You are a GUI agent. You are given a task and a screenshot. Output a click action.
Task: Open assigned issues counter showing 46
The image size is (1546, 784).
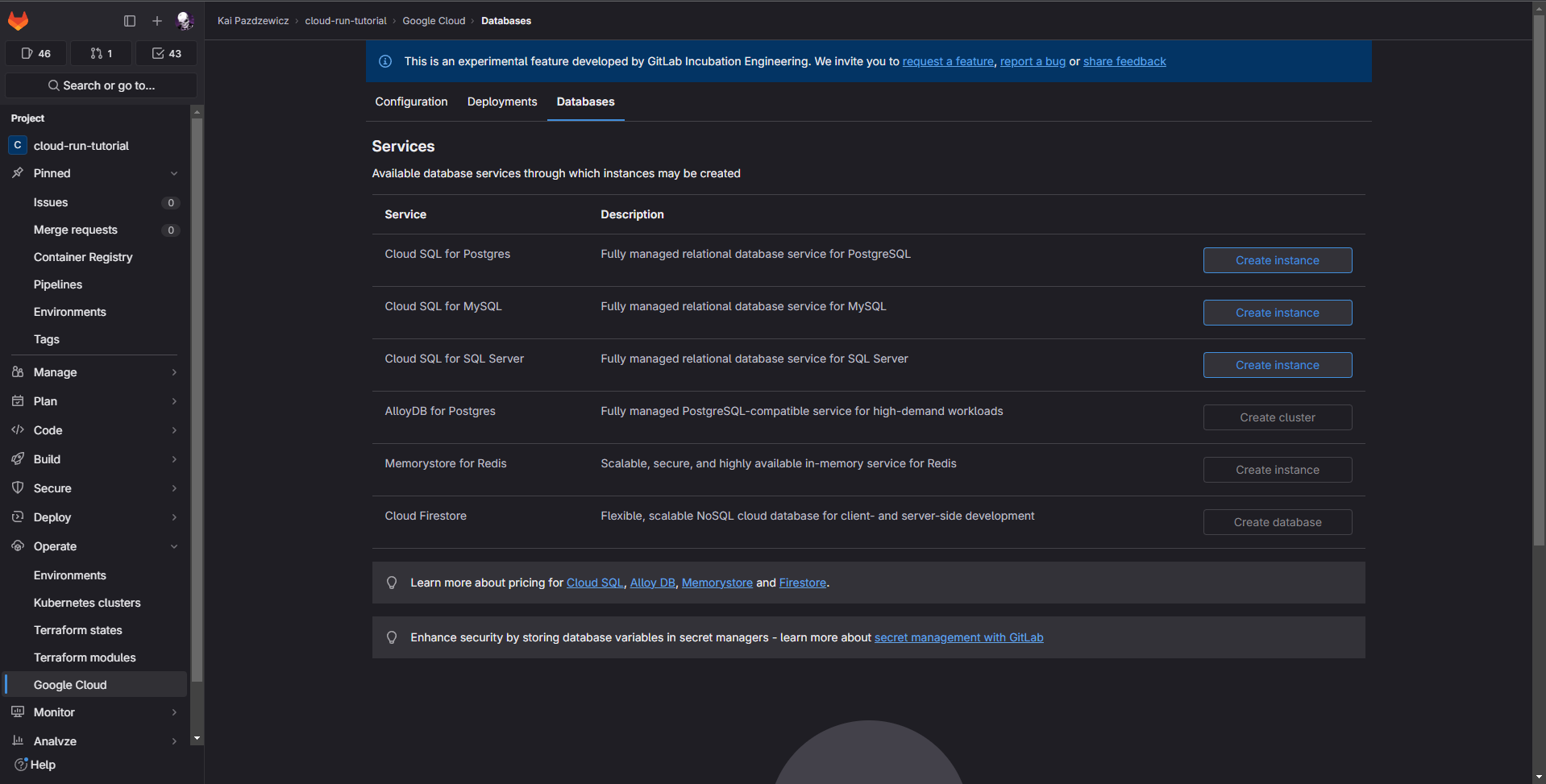36,53
